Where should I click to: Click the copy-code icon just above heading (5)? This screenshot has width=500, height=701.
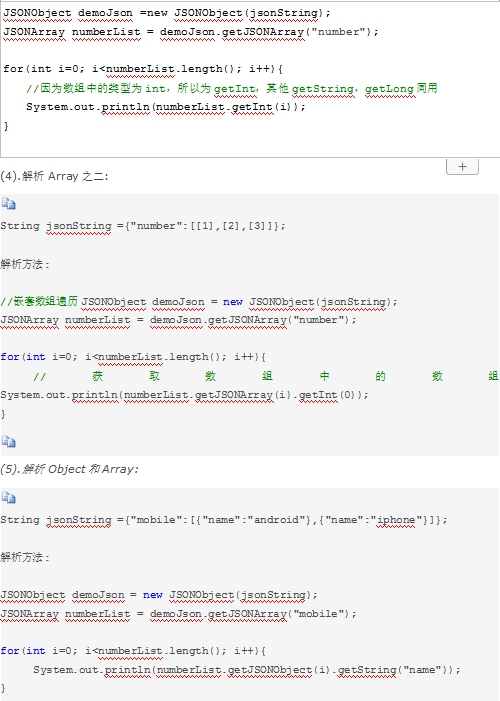point(8,442)
